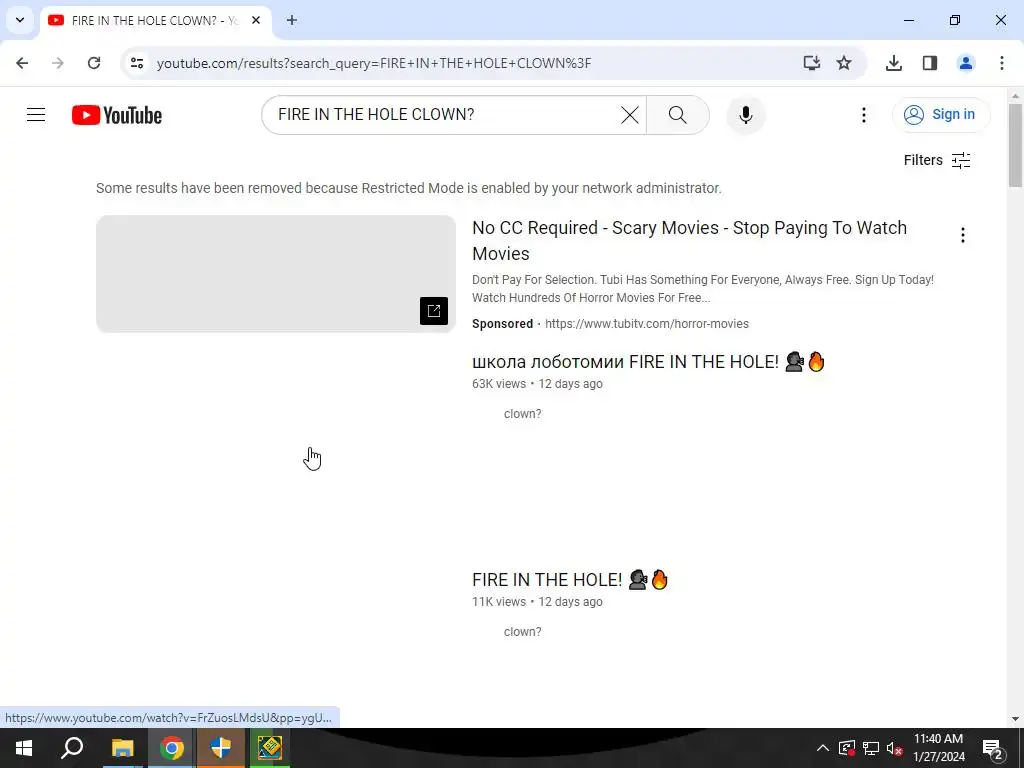Image resolution: width=1024 pixels, height=768 pixels.
Task: Open sponsored ad options three-dot menu
Action: 963,235
